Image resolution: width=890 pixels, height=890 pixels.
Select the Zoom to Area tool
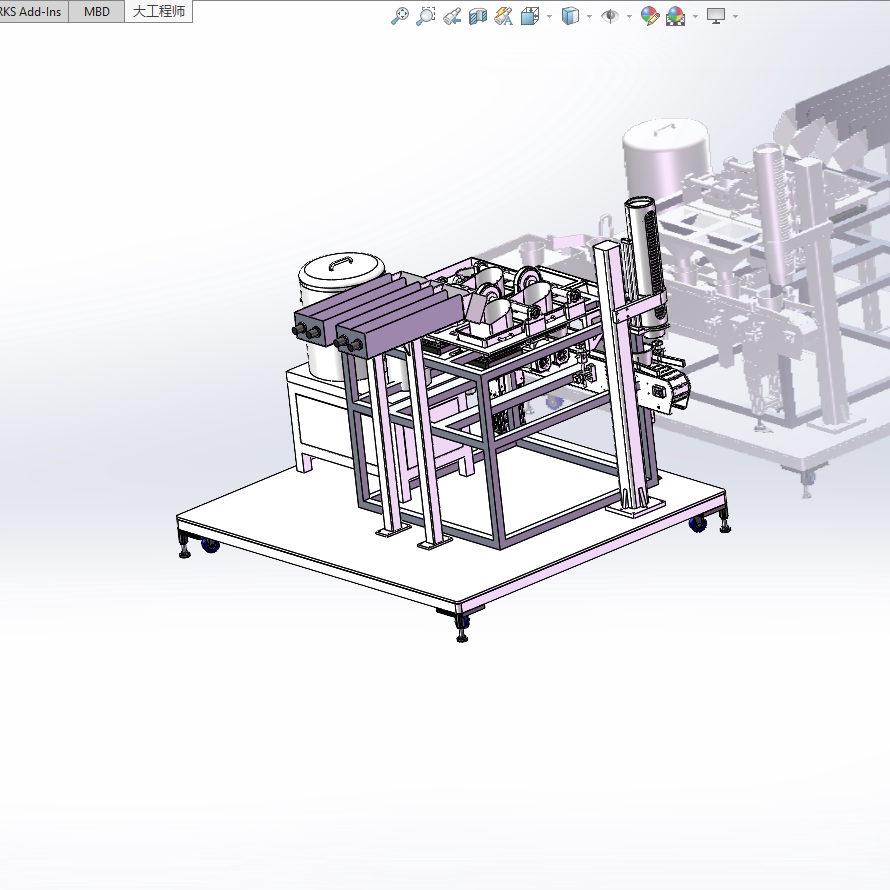pyautogui.click(x=426, y=16)
